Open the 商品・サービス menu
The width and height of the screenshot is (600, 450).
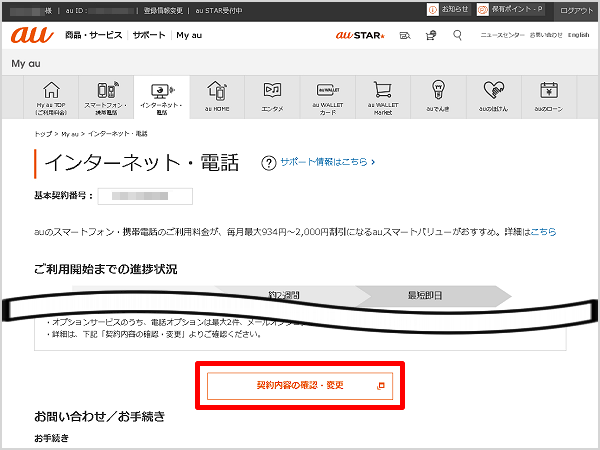93,35
